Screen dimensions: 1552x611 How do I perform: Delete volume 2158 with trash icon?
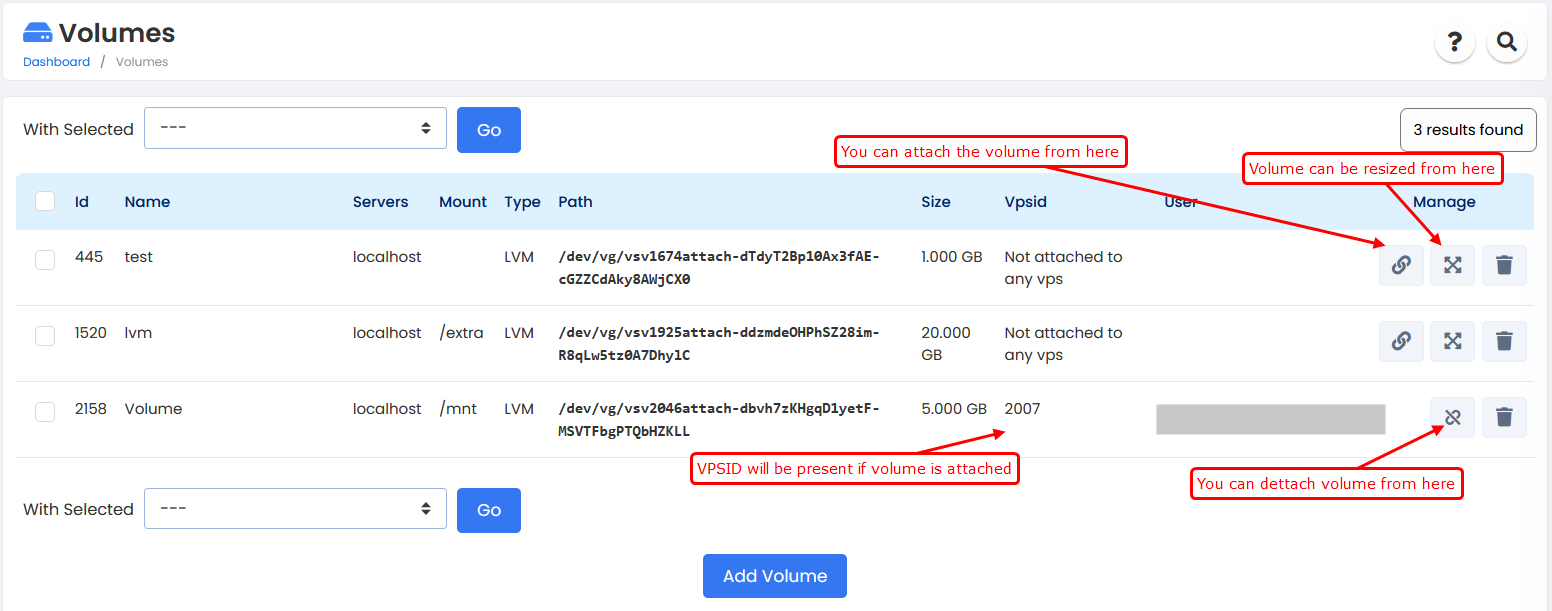pyautogui.click(x=1503, y=417)
